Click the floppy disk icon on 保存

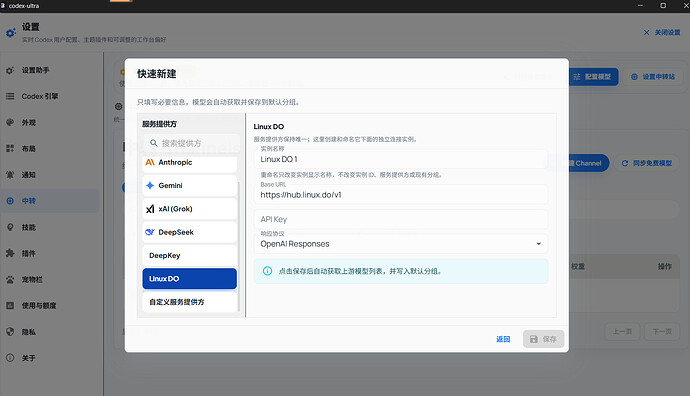tap(534, 339)
